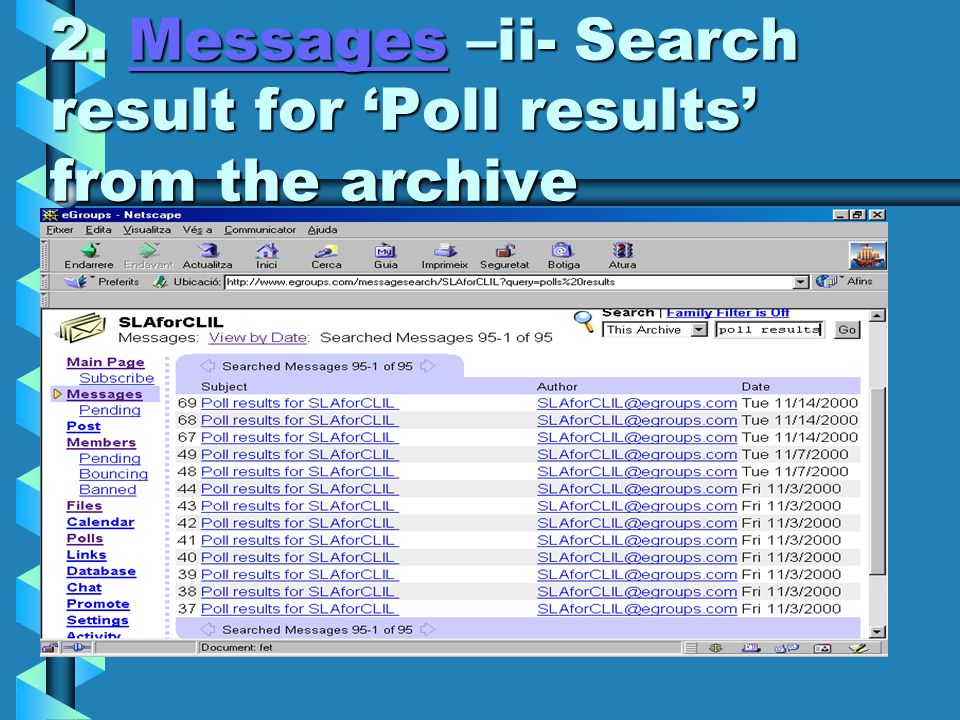
Task: Open message 69 Poll results link
Action: pyautogui.click(x=299, y=403)
